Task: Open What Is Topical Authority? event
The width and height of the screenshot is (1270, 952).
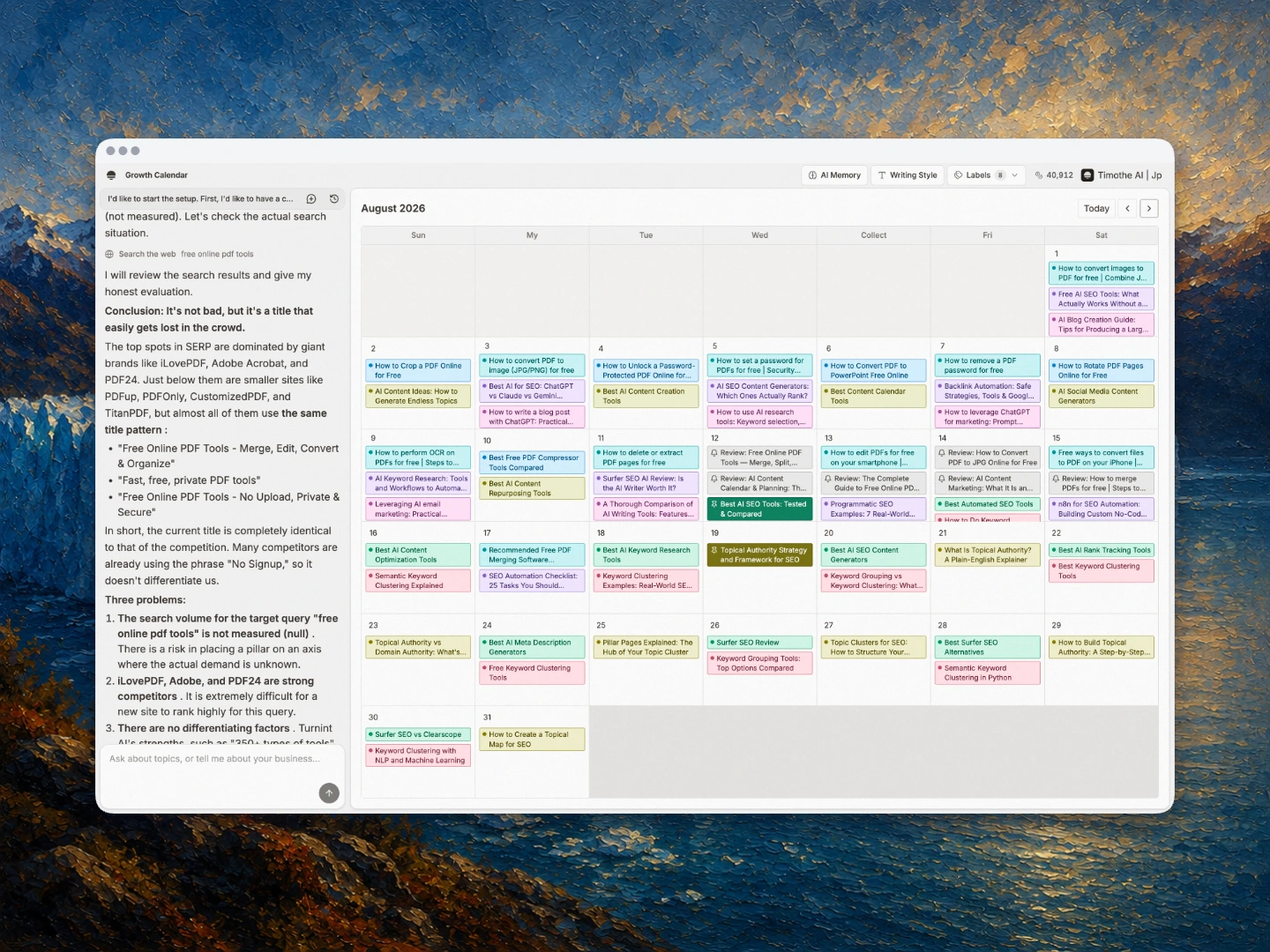Action: [x=987, y=554]
